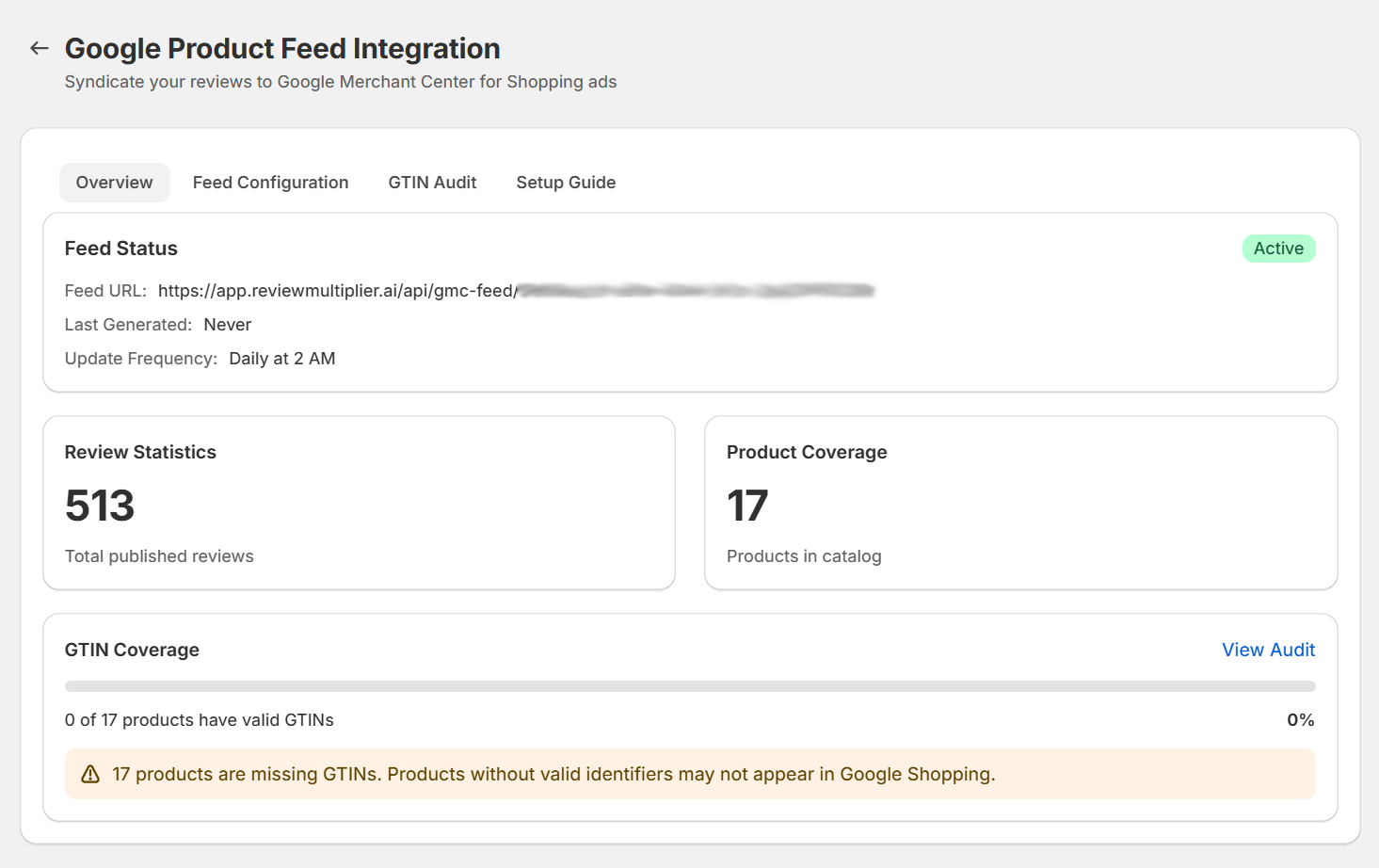
Task: Click the View Audit link
Action: click(1268, 650)
